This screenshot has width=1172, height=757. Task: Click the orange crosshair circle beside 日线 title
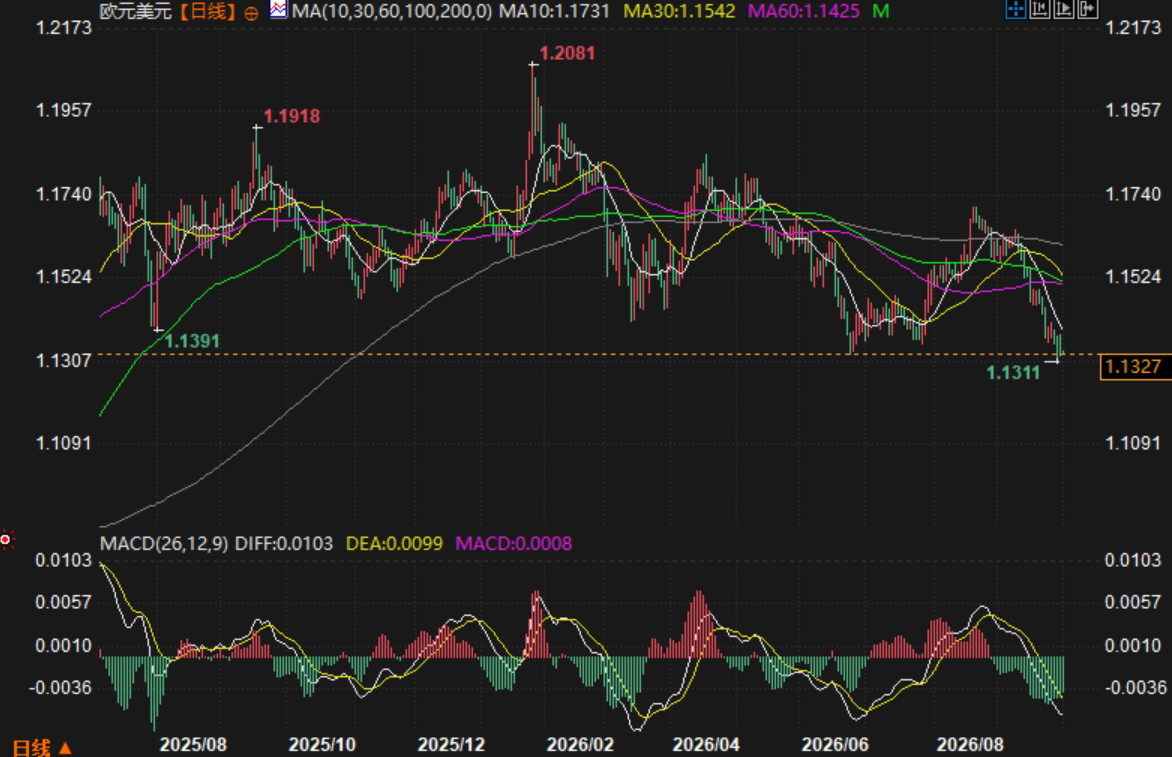pos(251,13)
